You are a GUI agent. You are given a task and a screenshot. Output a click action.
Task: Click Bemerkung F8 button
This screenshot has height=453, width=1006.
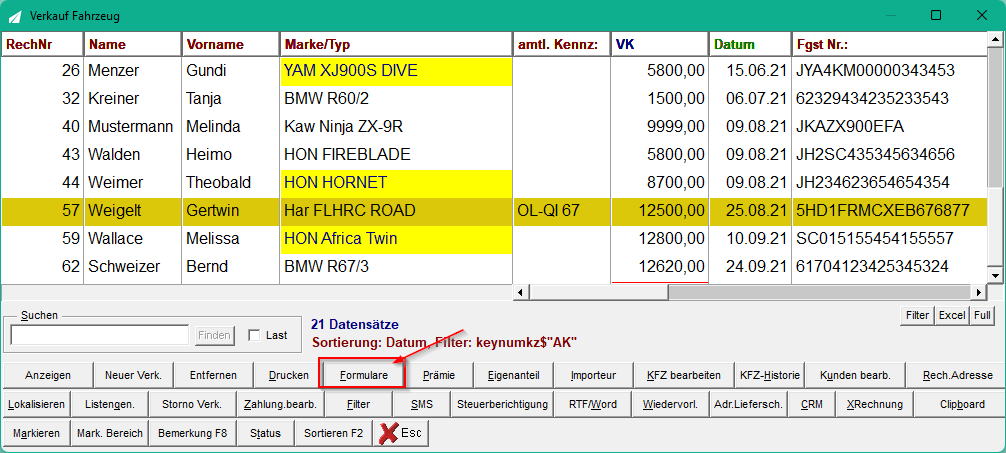192,433
